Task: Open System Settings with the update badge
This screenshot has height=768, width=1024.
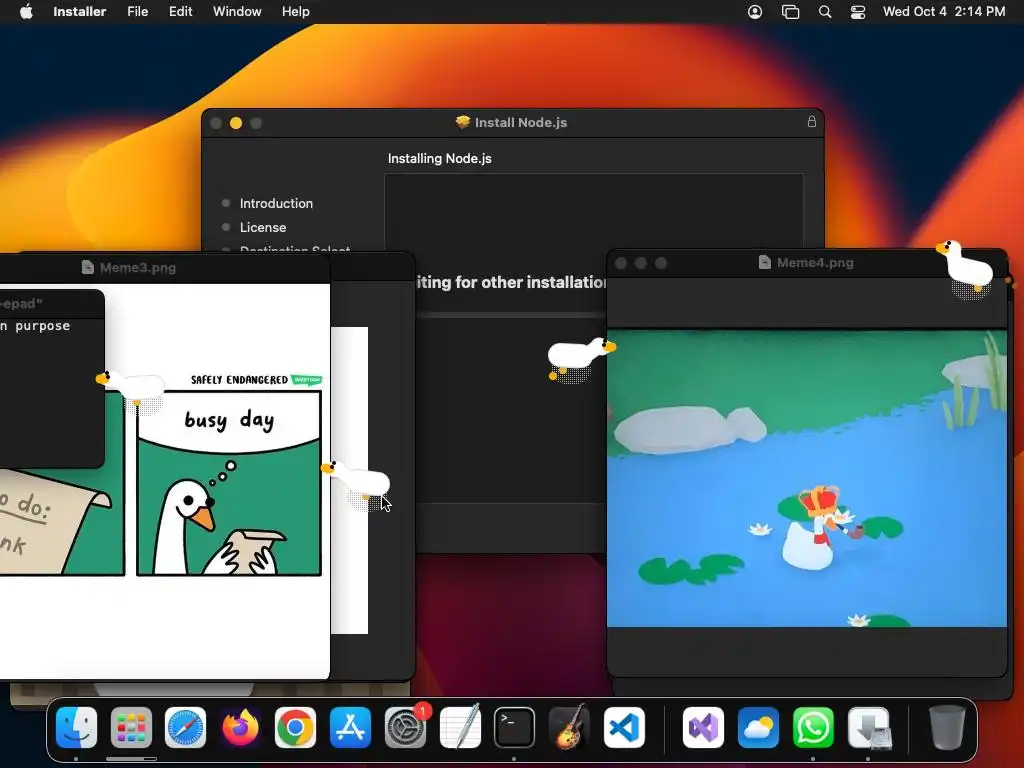Action: point(406,728)
